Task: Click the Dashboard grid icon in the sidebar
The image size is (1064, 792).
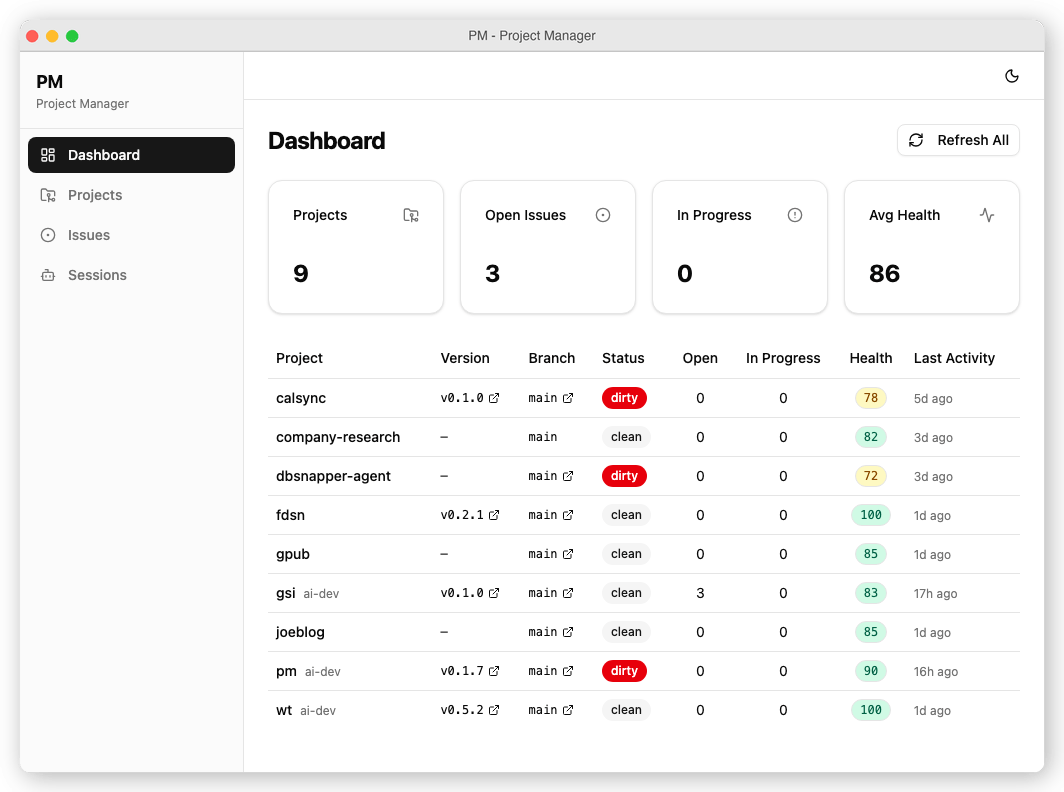Action: 47,155
